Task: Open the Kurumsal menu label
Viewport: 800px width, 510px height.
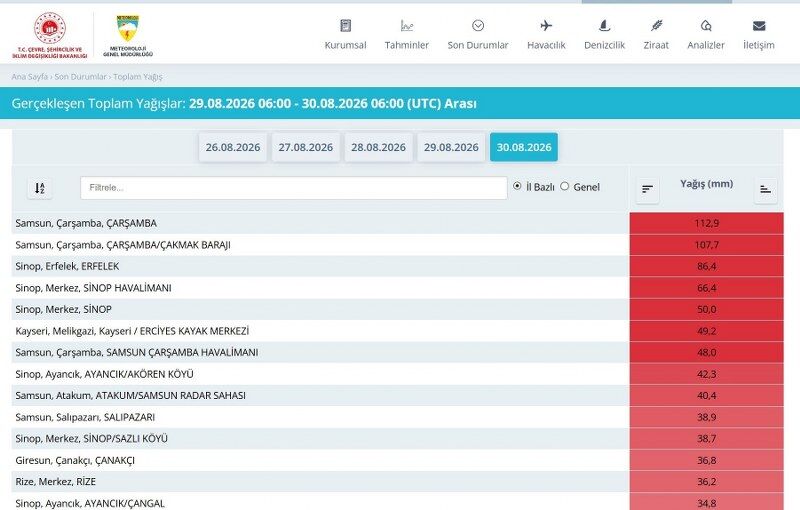Action: coord(345,45)
